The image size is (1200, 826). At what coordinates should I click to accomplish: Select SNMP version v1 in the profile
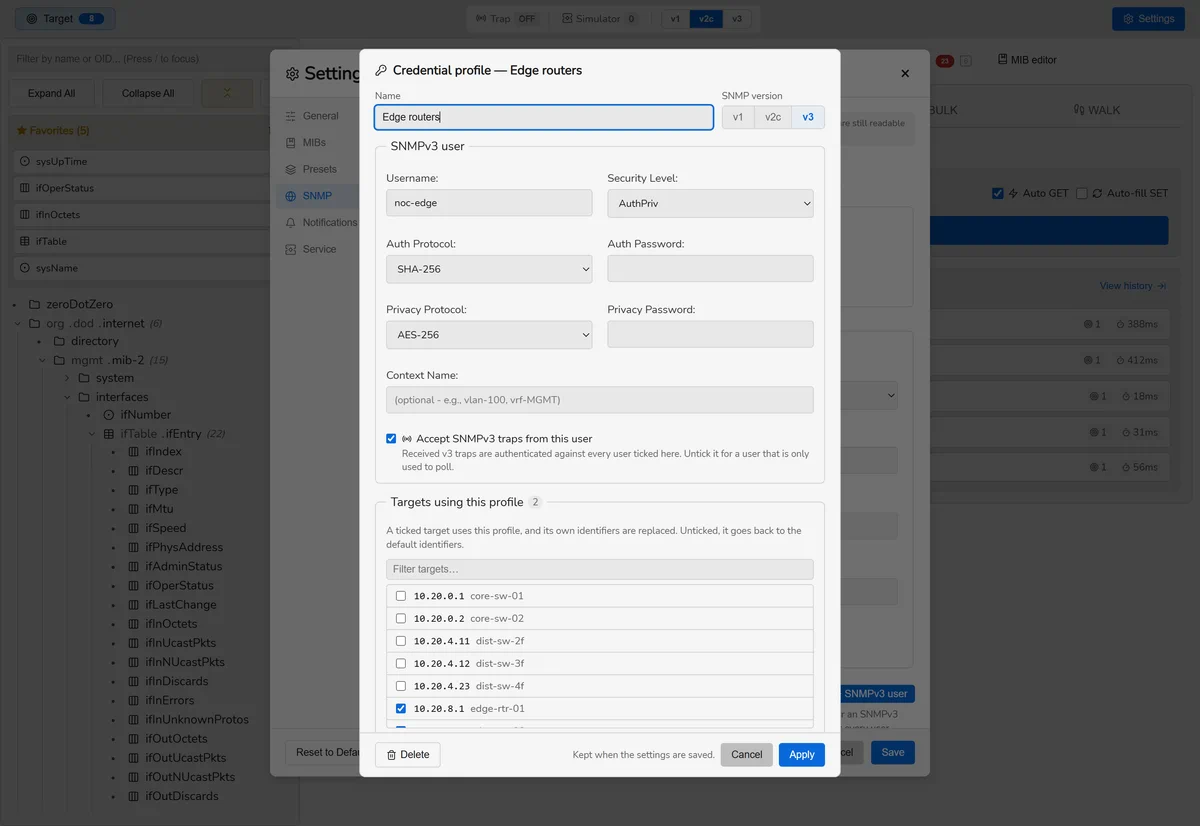pyautogui.click(x=738, y=117)
